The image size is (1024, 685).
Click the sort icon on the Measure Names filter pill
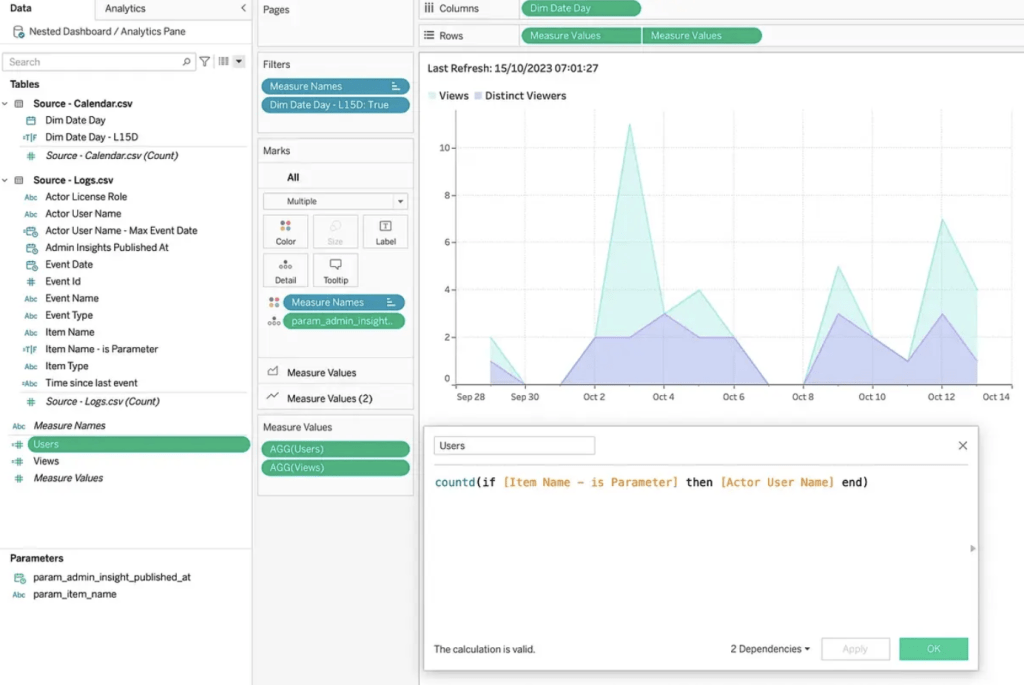(x=396, y=87)
